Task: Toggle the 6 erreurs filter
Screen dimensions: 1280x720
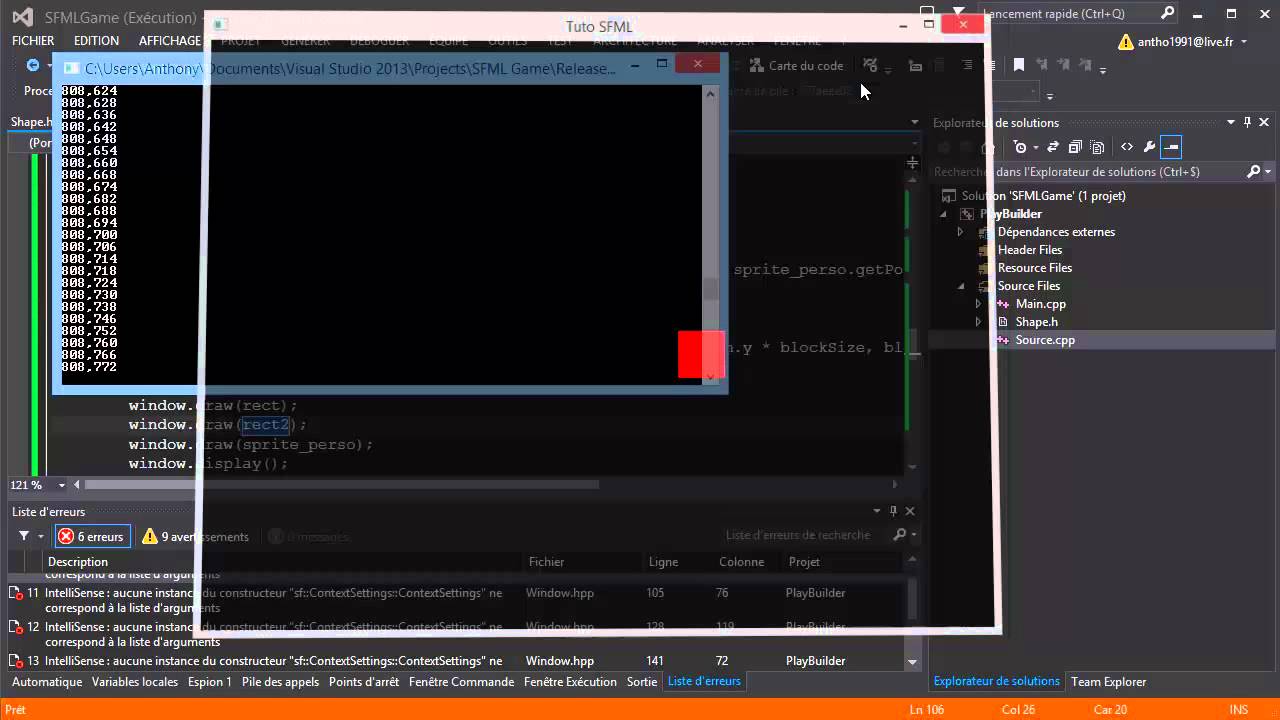Action: pyautogui.click(x=92, y=536)
